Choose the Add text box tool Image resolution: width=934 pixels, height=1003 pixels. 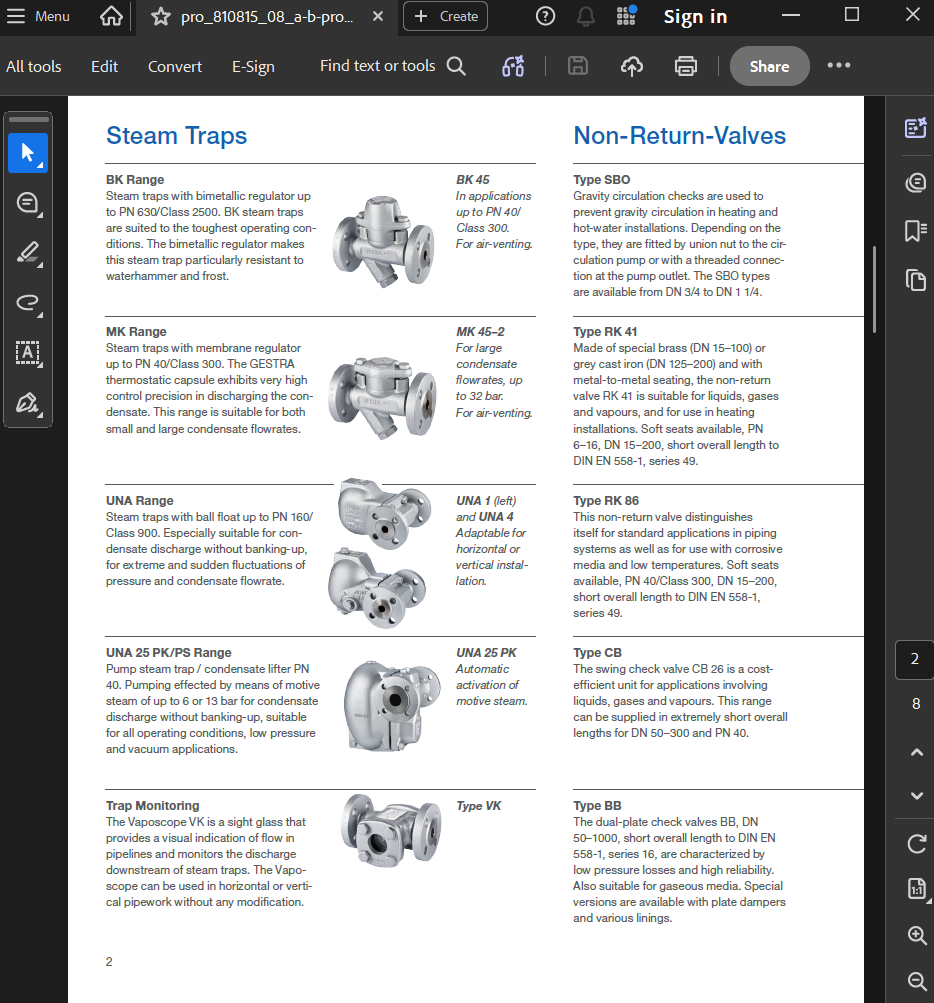point(28,352)
